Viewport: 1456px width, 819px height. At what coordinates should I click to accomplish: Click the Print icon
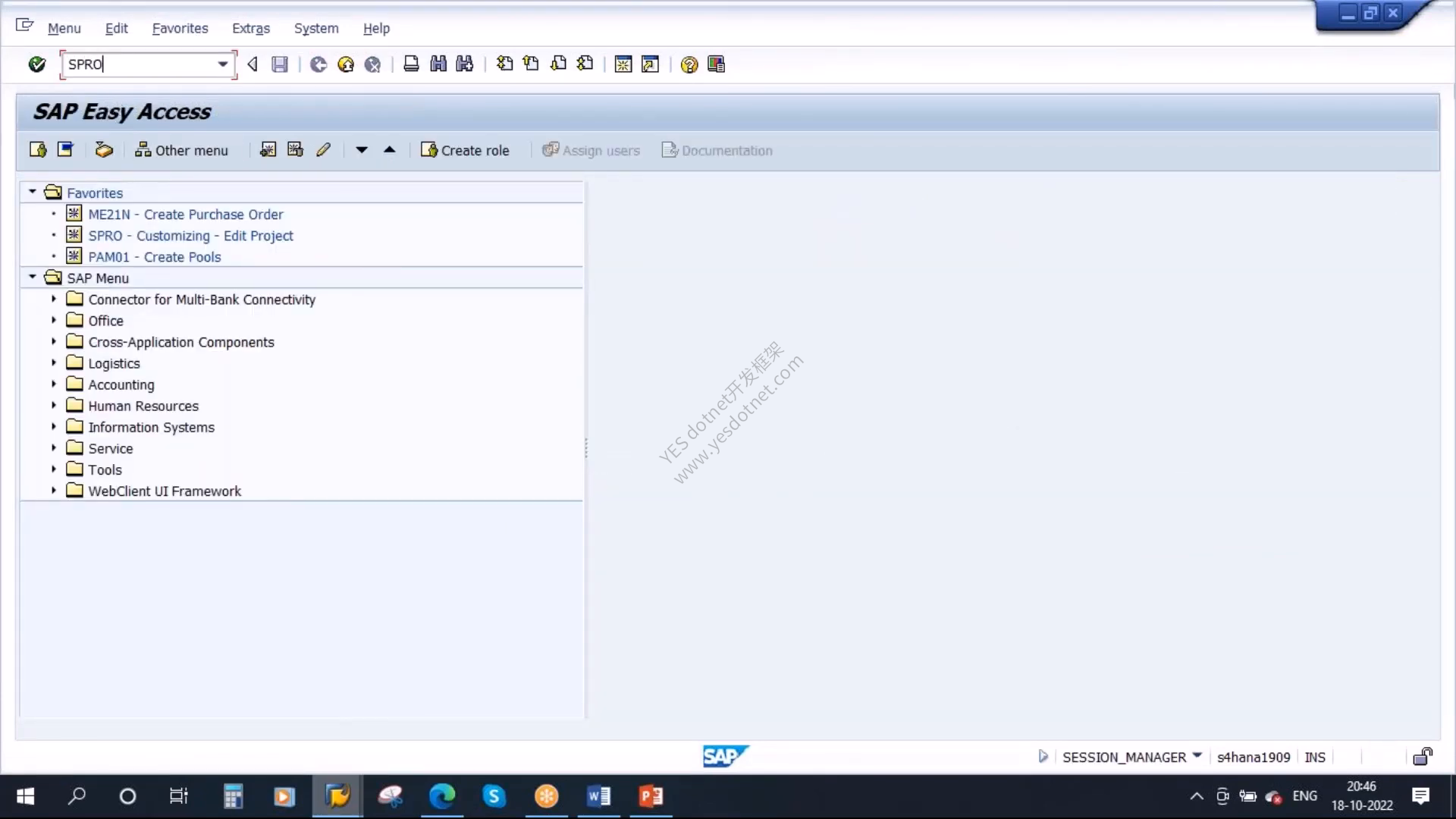pyautogui.click(x=411, y=64)
